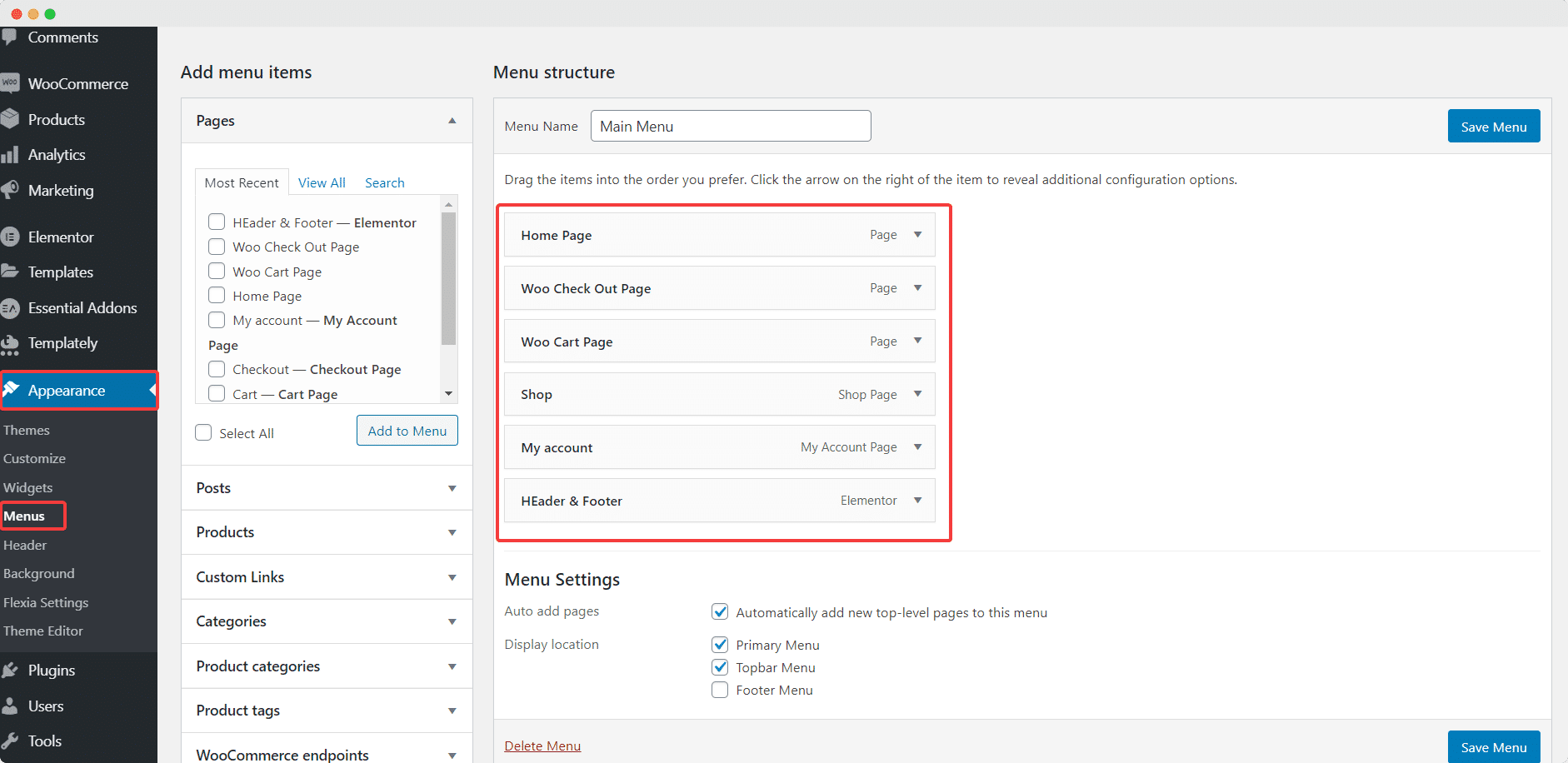Viewport: 1568px width, 763px height.
Task: Check the Woo Cart Page checkbox
Action: click(216, 271)
